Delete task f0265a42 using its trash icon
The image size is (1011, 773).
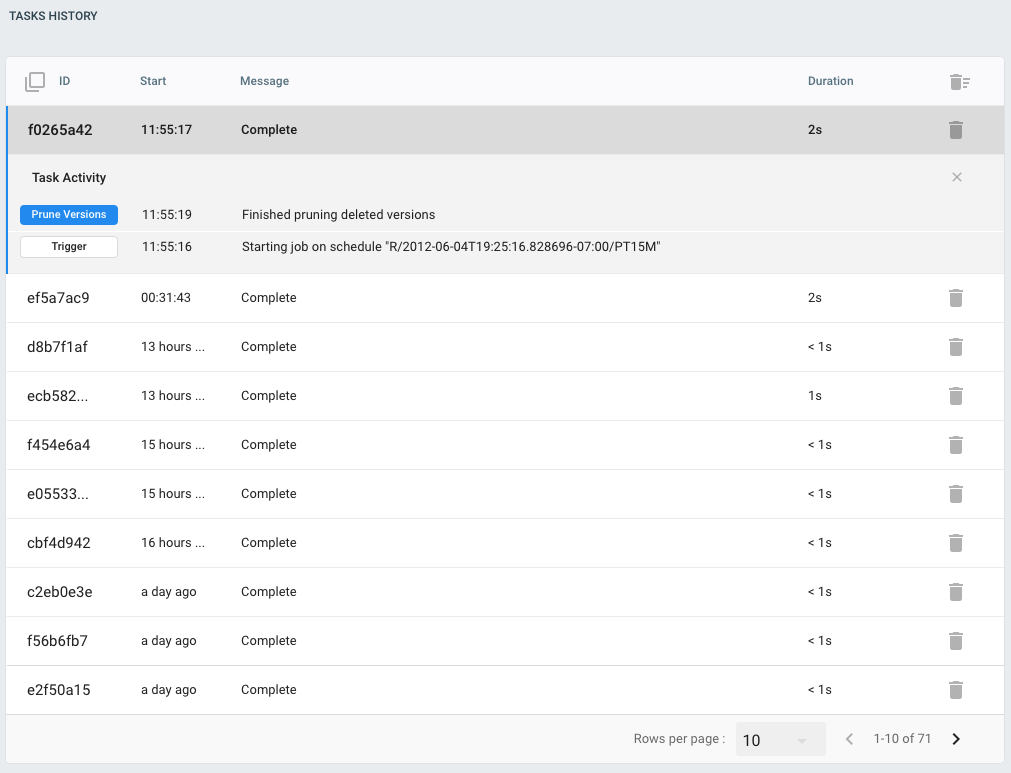(955, 130)
